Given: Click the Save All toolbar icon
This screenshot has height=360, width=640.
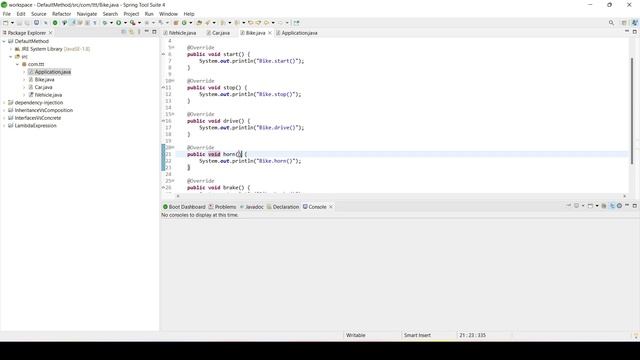Looking at the screenshot, I should (x=27, y=23).
